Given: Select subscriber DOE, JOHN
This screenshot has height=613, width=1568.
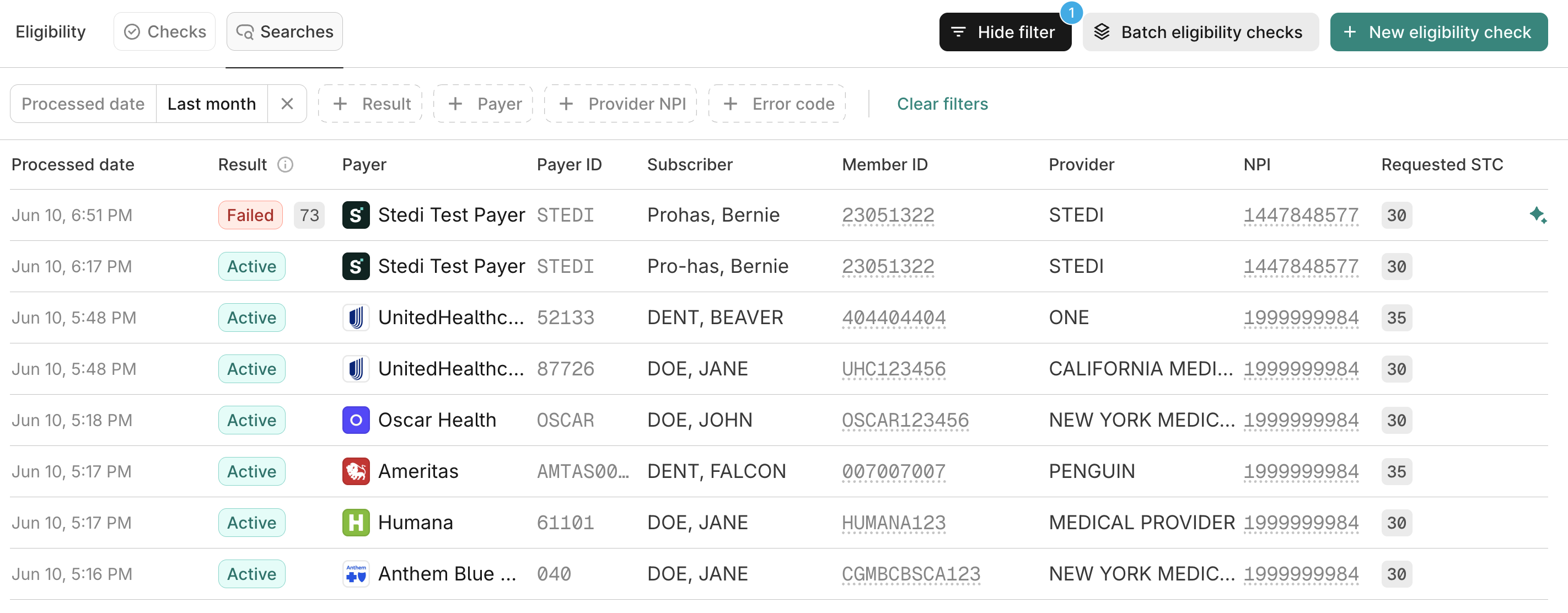Looking at the screenshot, I should pos(700,421).
